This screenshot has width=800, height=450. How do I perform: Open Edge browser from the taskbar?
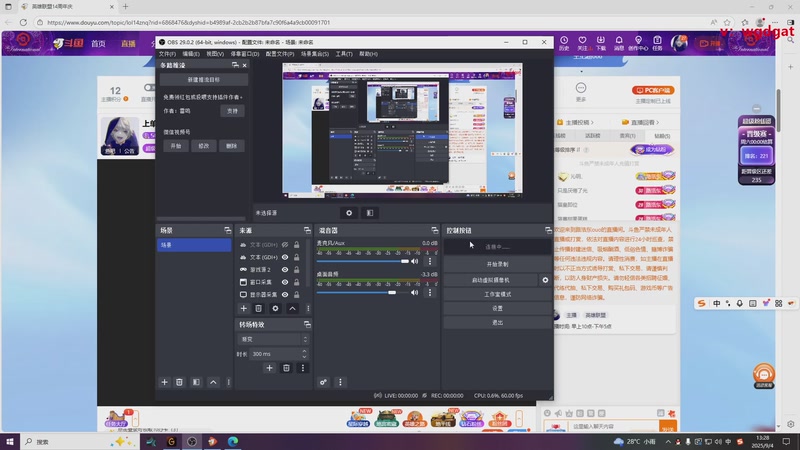233,441
